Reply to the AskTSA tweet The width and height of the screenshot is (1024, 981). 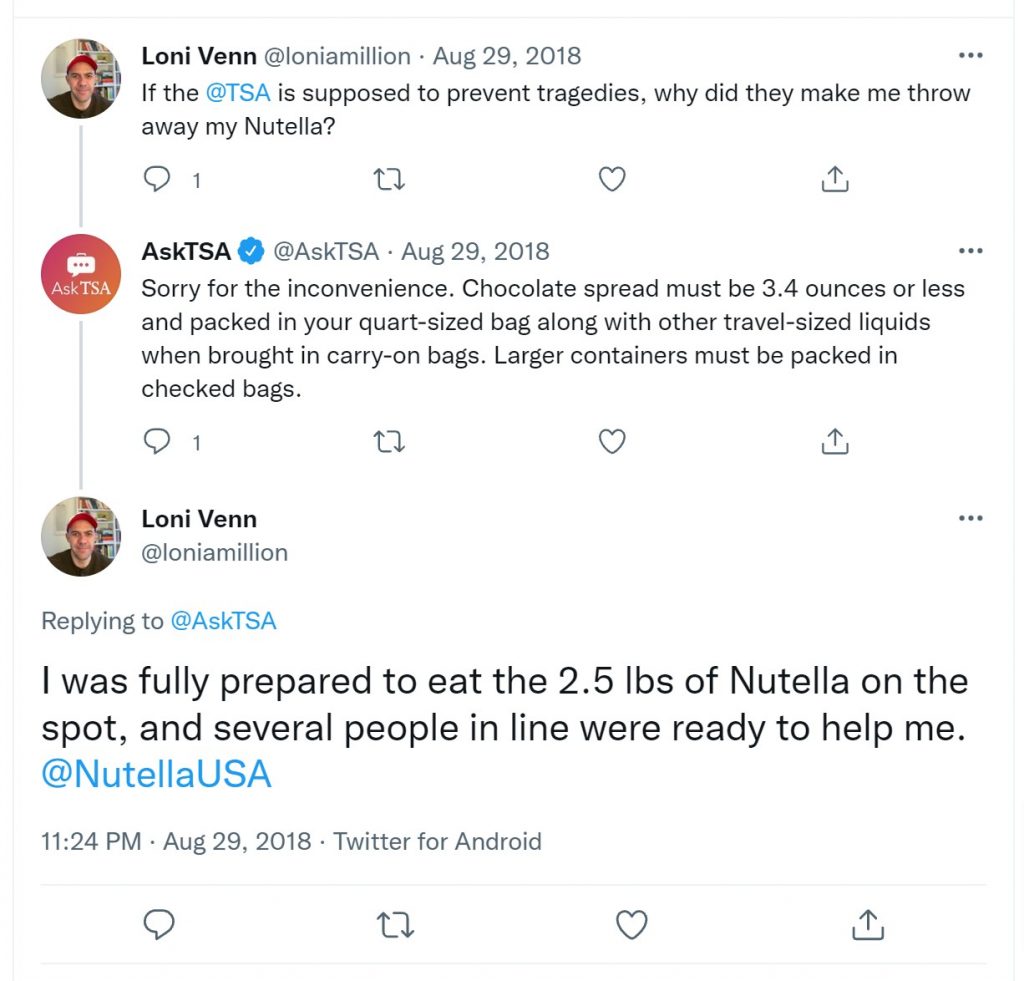(157, 442)
